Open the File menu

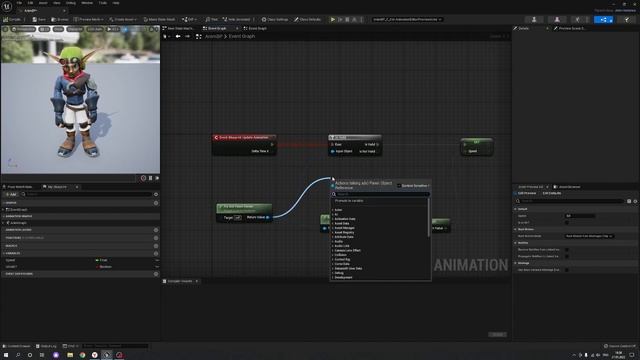[x=19, y=3]
